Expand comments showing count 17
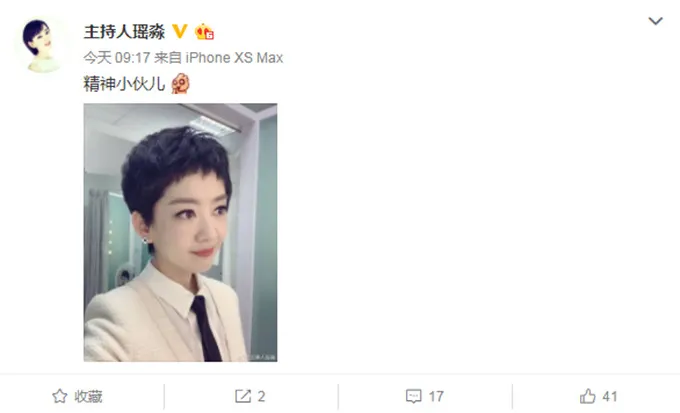 click(436, 396)
